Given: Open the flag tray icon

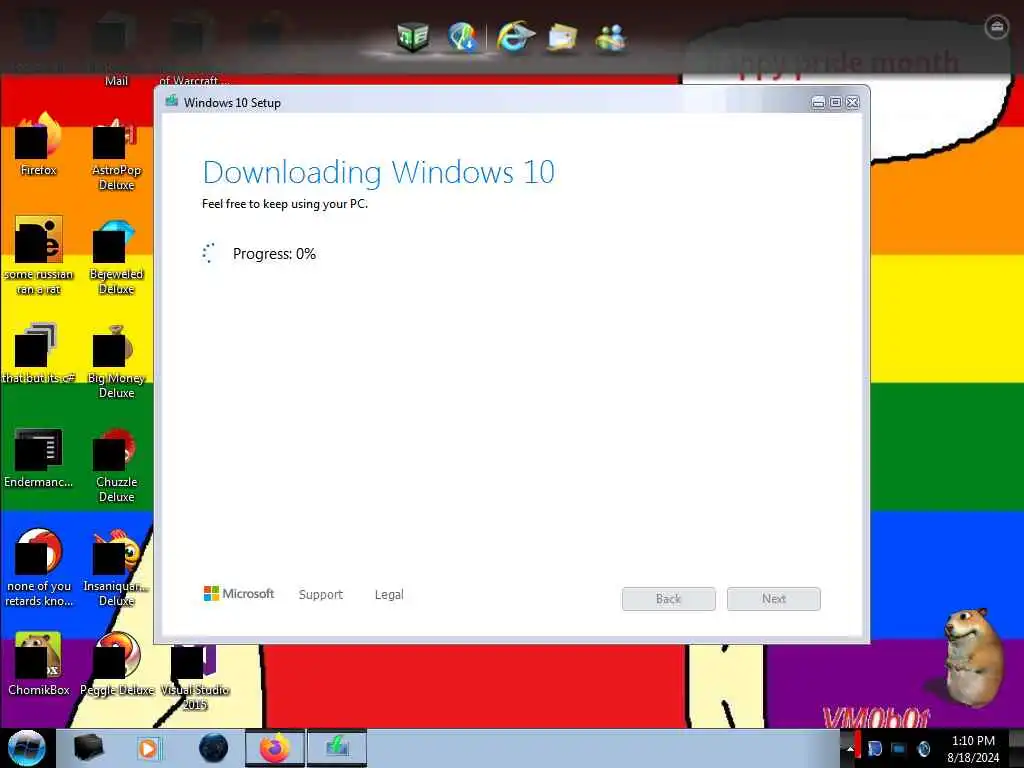Looking at the screenshot, I should (x=874, y=749).
